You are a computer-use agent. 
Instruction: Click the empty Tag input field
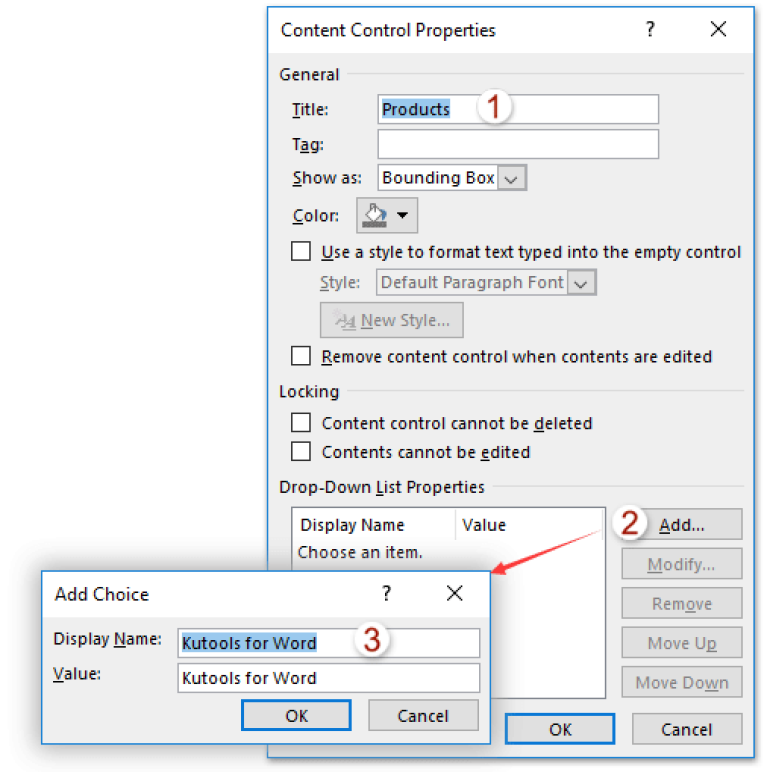pos(518,144)
